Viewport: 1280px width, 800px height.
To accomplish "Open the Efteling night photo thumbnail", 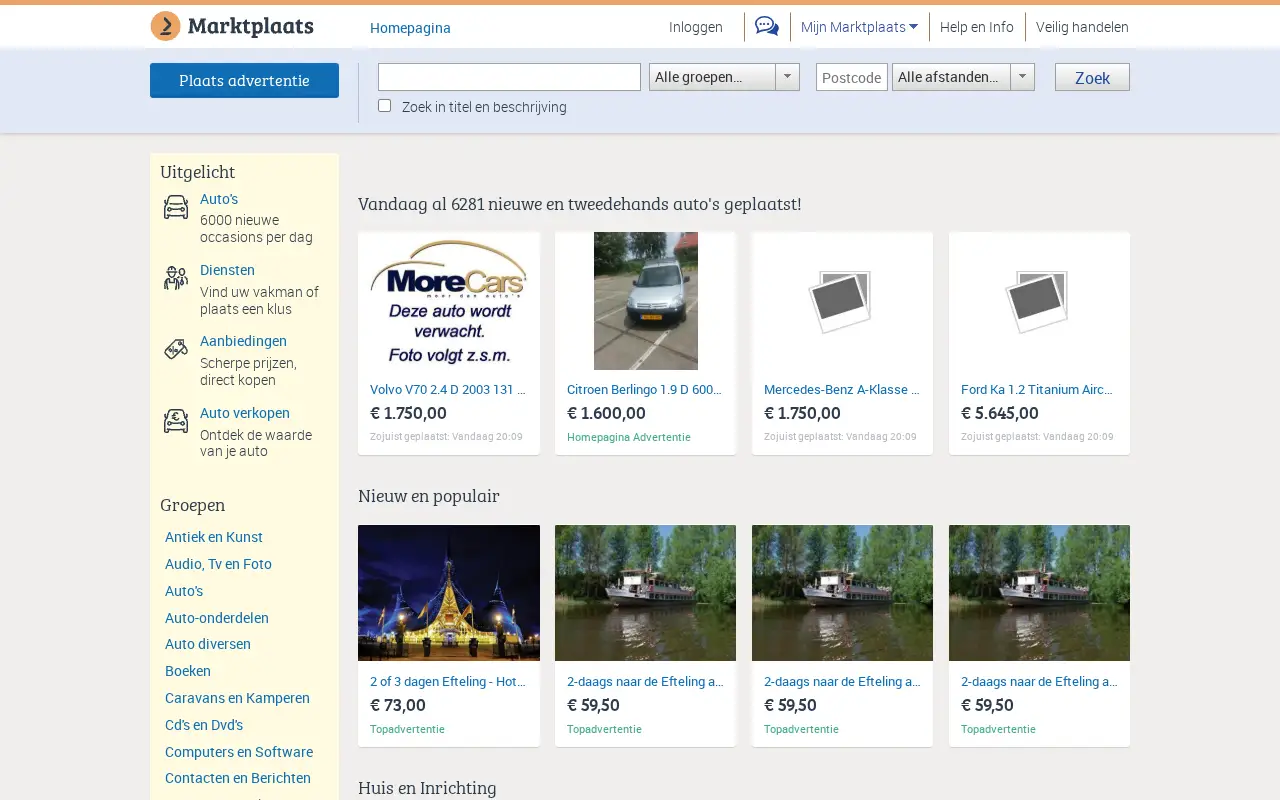I will 449,593.
